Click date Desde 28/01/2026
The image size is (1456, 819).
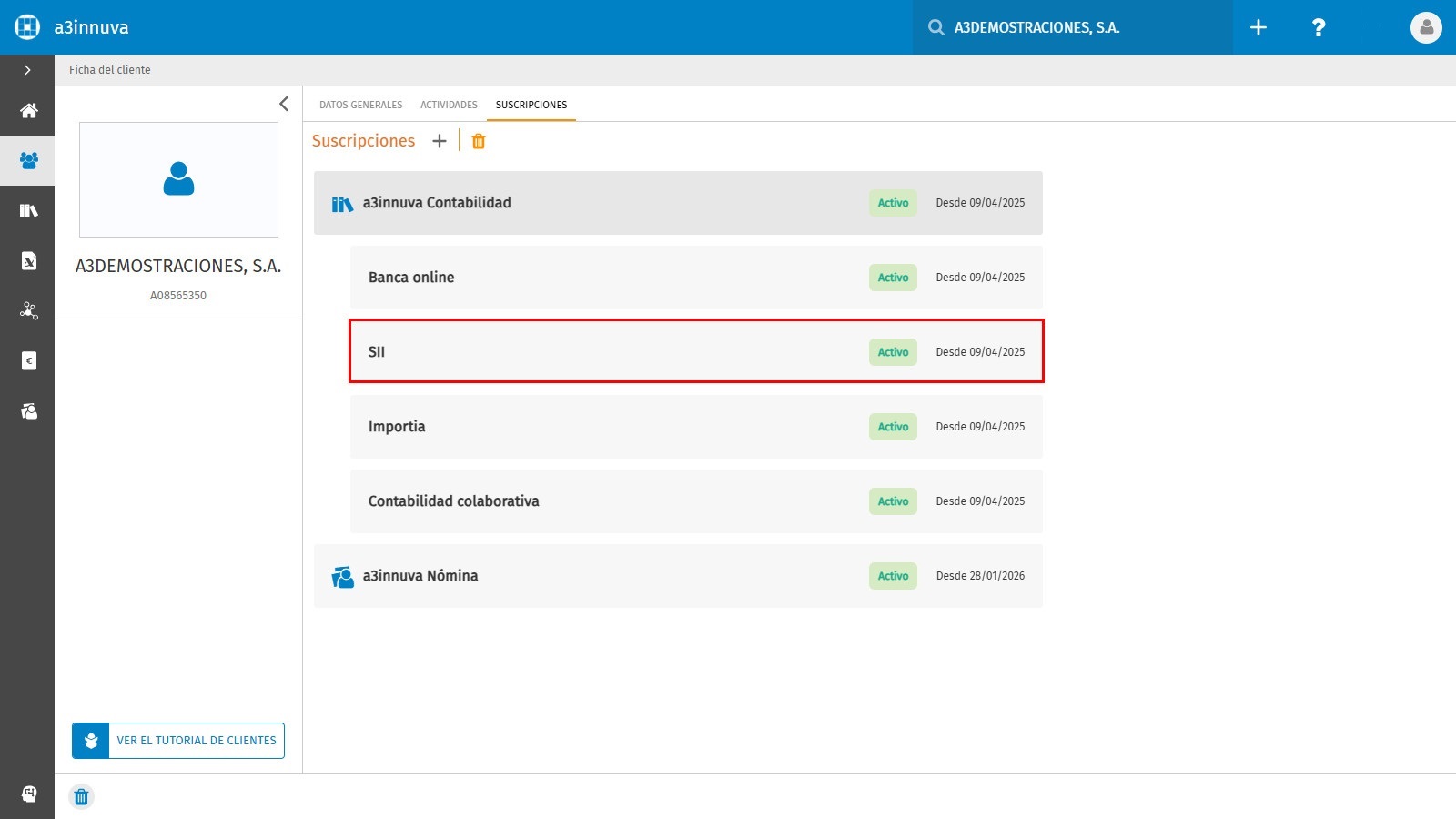(x=980, y=576)
